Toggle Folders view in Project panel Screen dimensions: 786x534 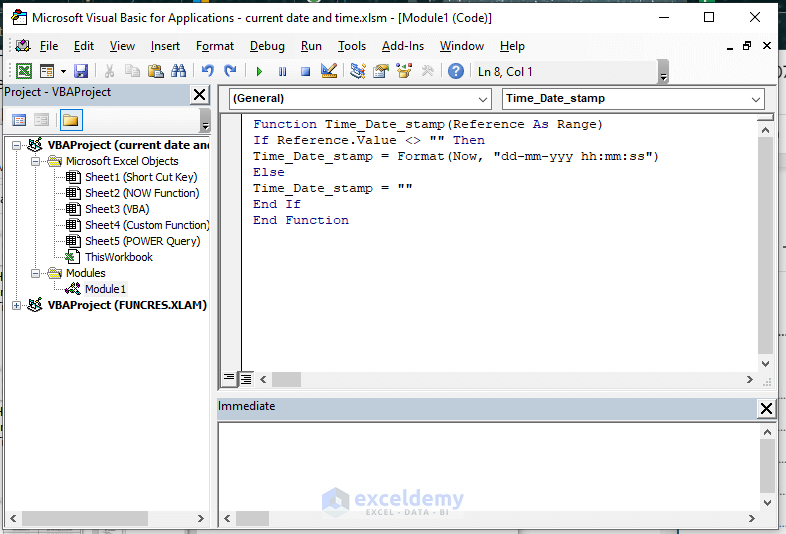point(71,120)
